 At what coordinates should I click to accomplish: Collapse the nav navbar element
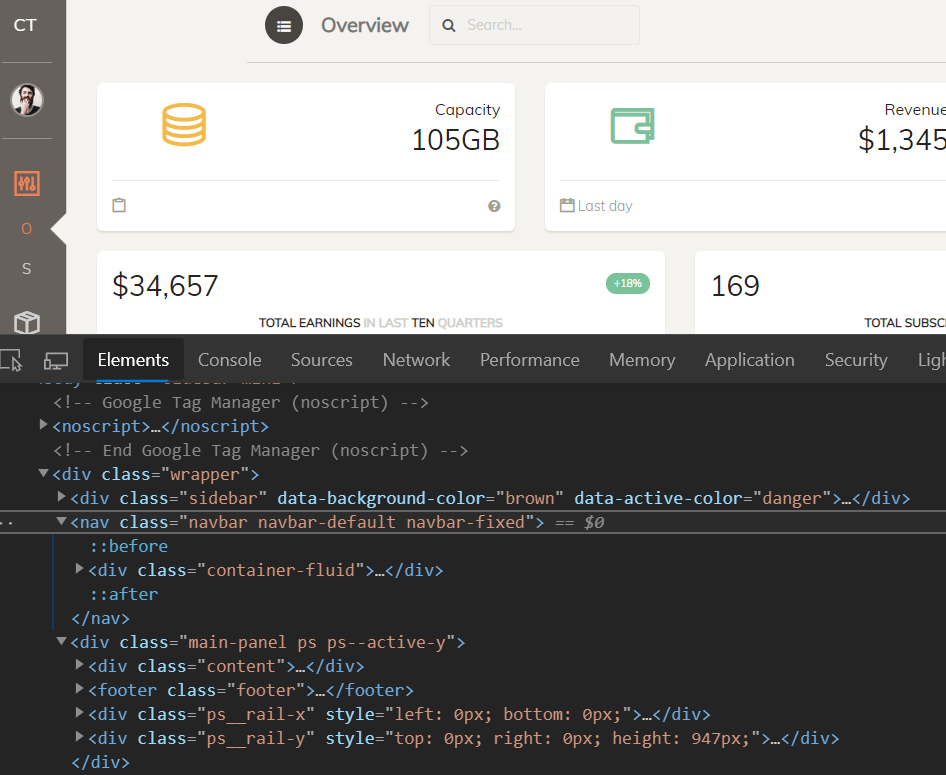[61, 521]
